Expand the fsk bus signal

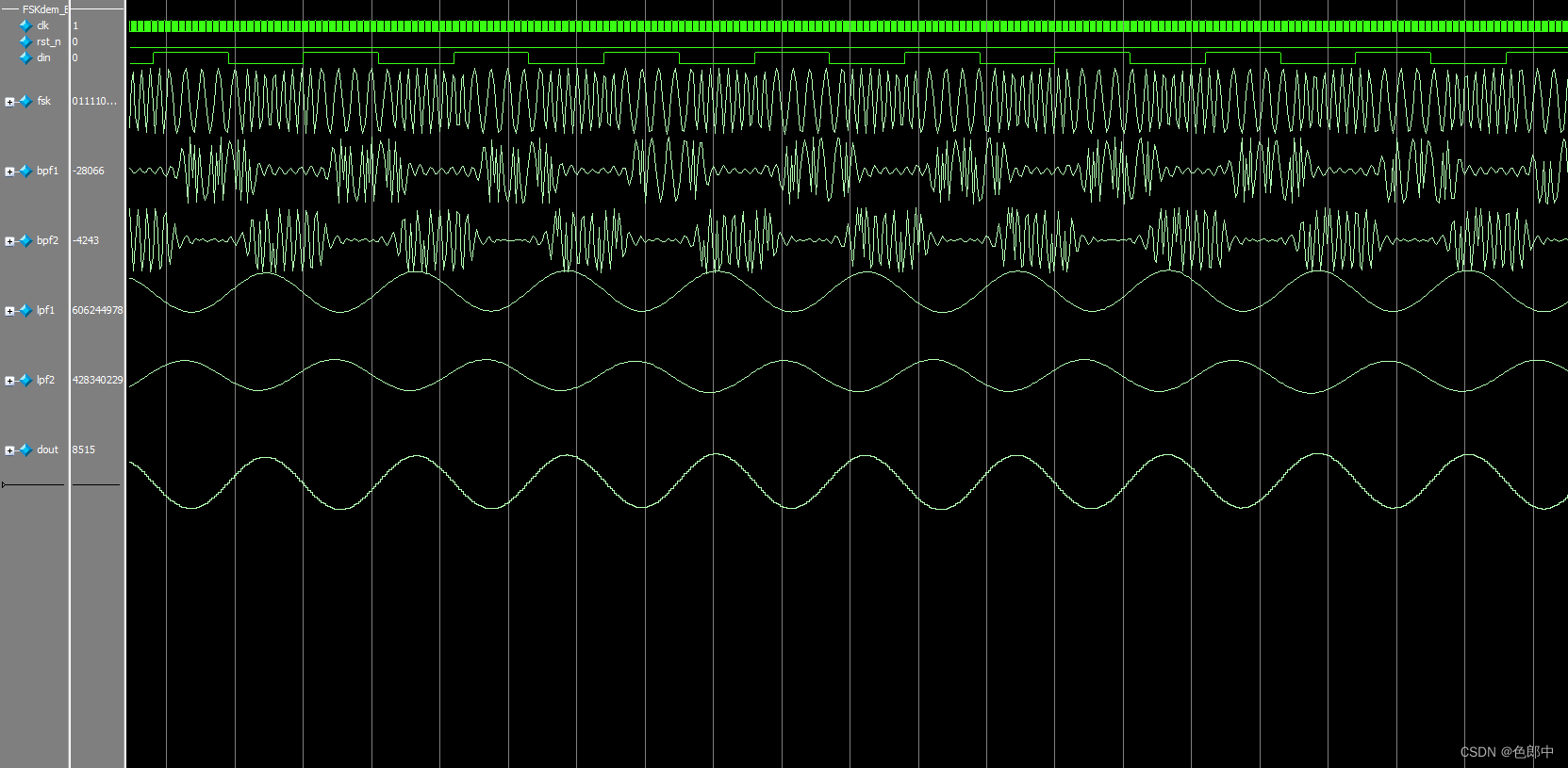pos(9,102)
